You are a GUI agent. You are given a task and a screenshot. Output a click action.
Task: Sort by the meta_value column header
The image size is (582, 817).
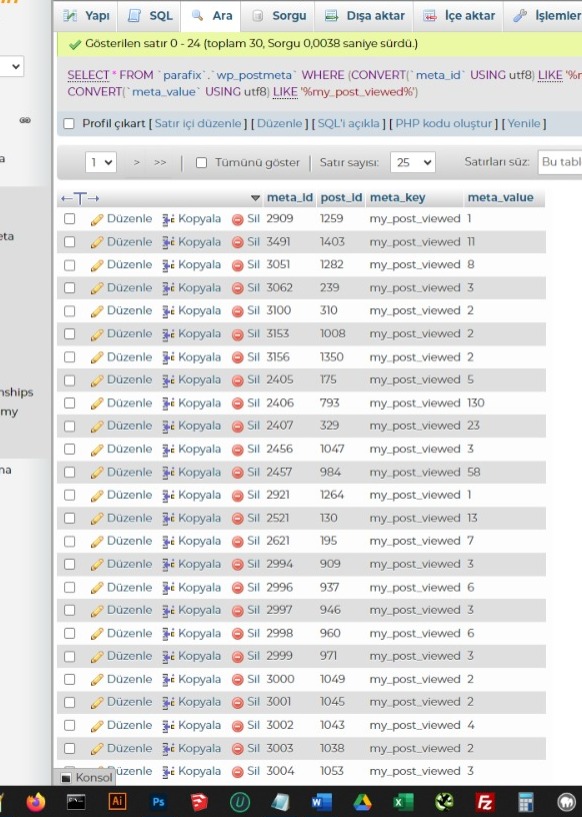[500, 197]
